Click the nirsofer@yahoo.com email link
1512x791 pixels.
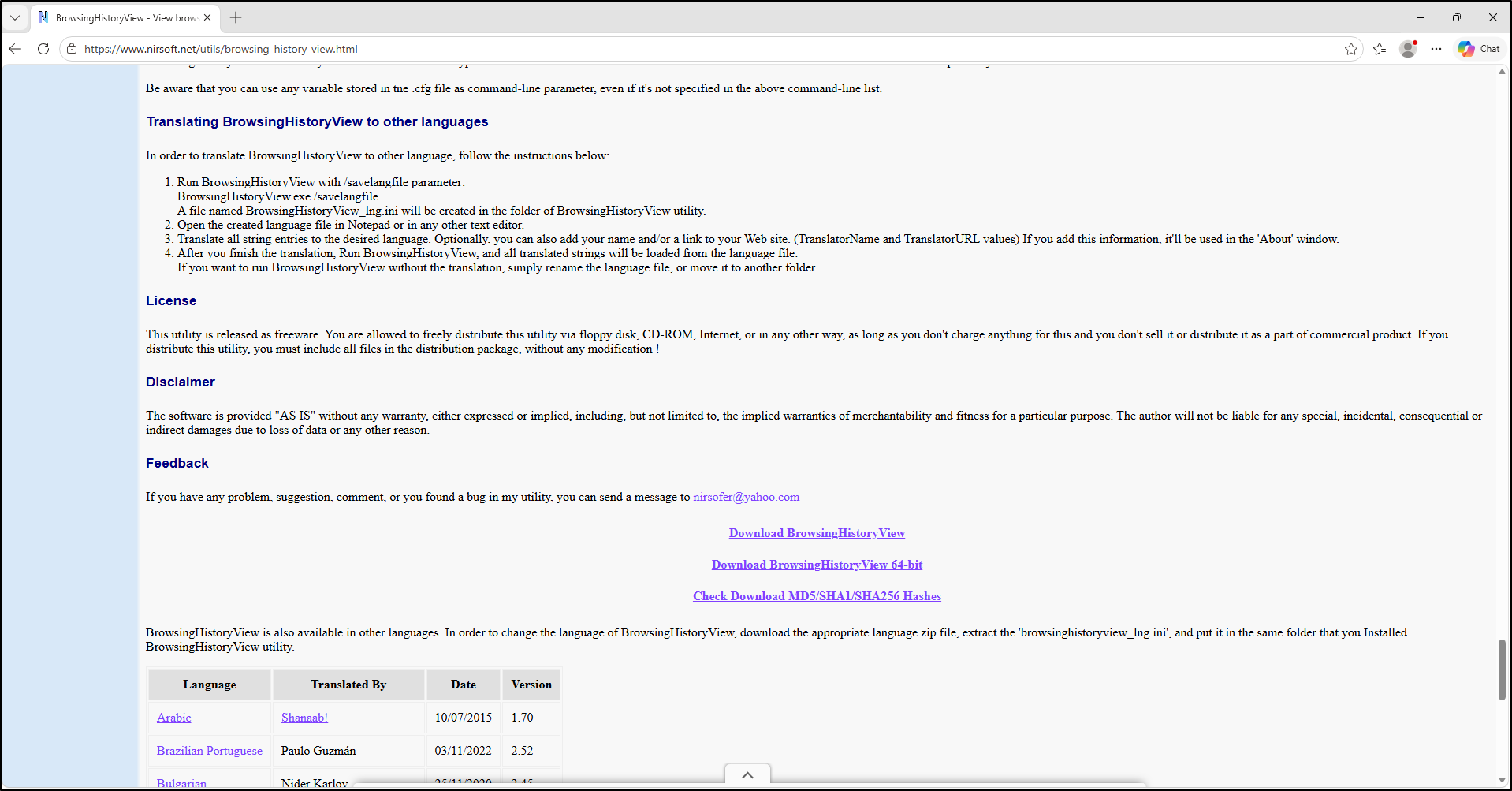tap(746, 497)
